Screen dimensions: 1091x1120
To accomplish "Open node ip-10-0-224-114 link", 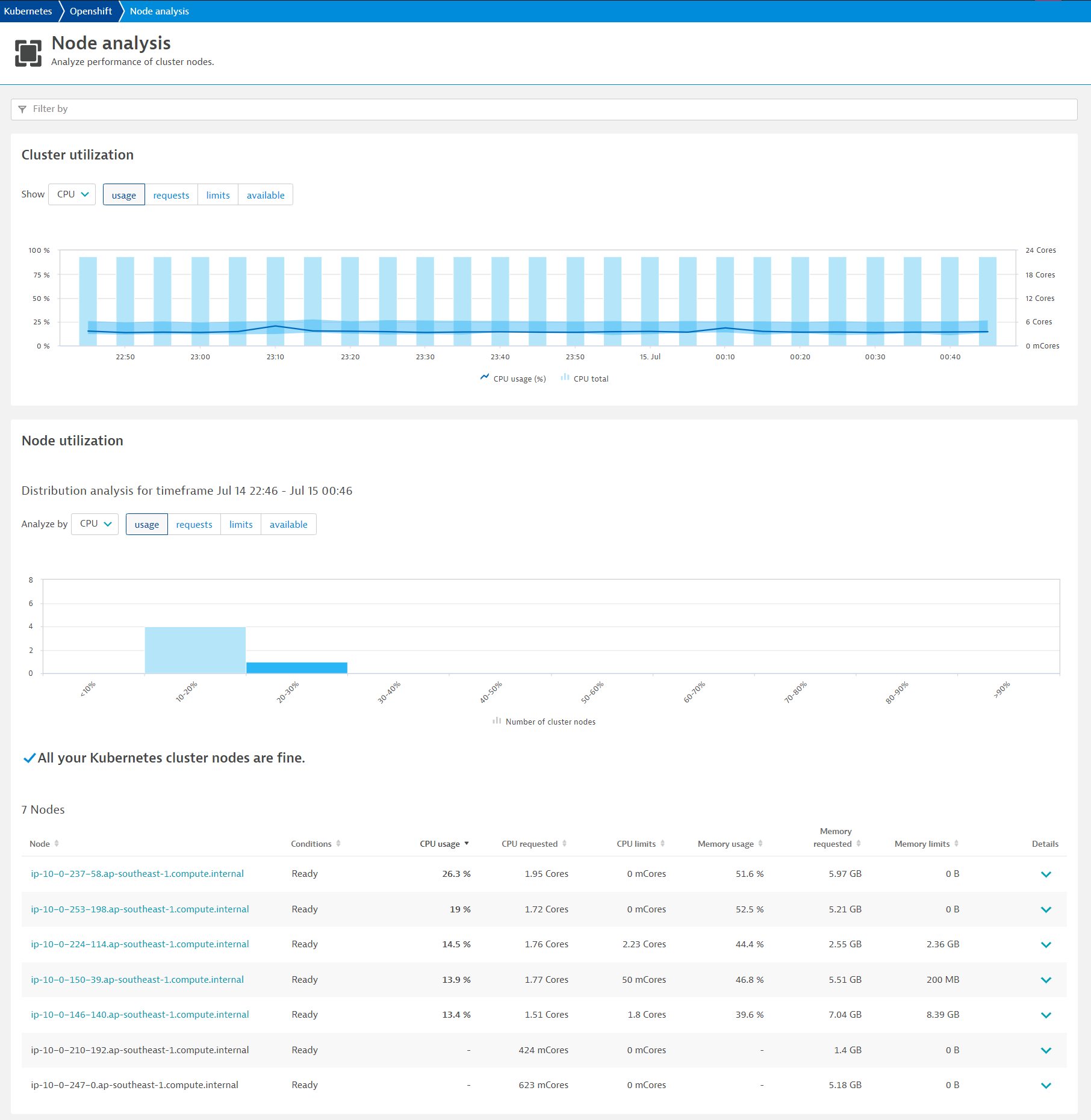I will 140,944.
